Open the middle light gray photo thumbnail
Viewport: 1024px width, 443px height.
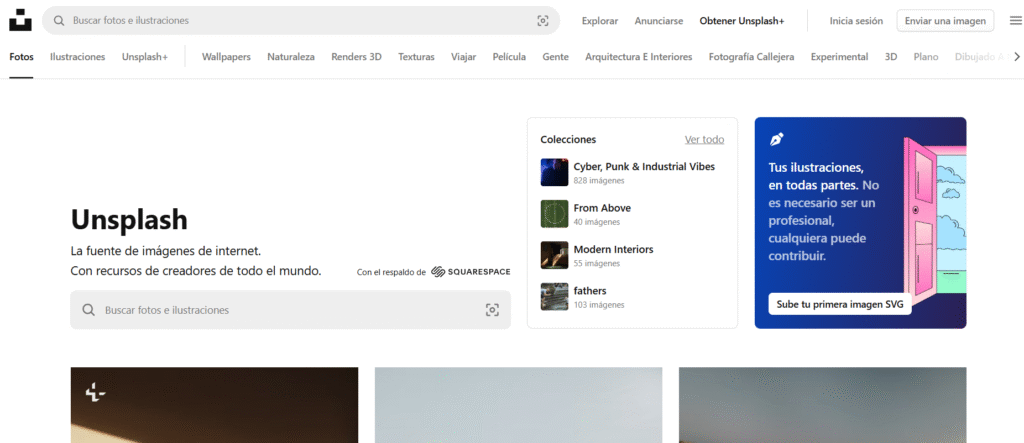519,405
